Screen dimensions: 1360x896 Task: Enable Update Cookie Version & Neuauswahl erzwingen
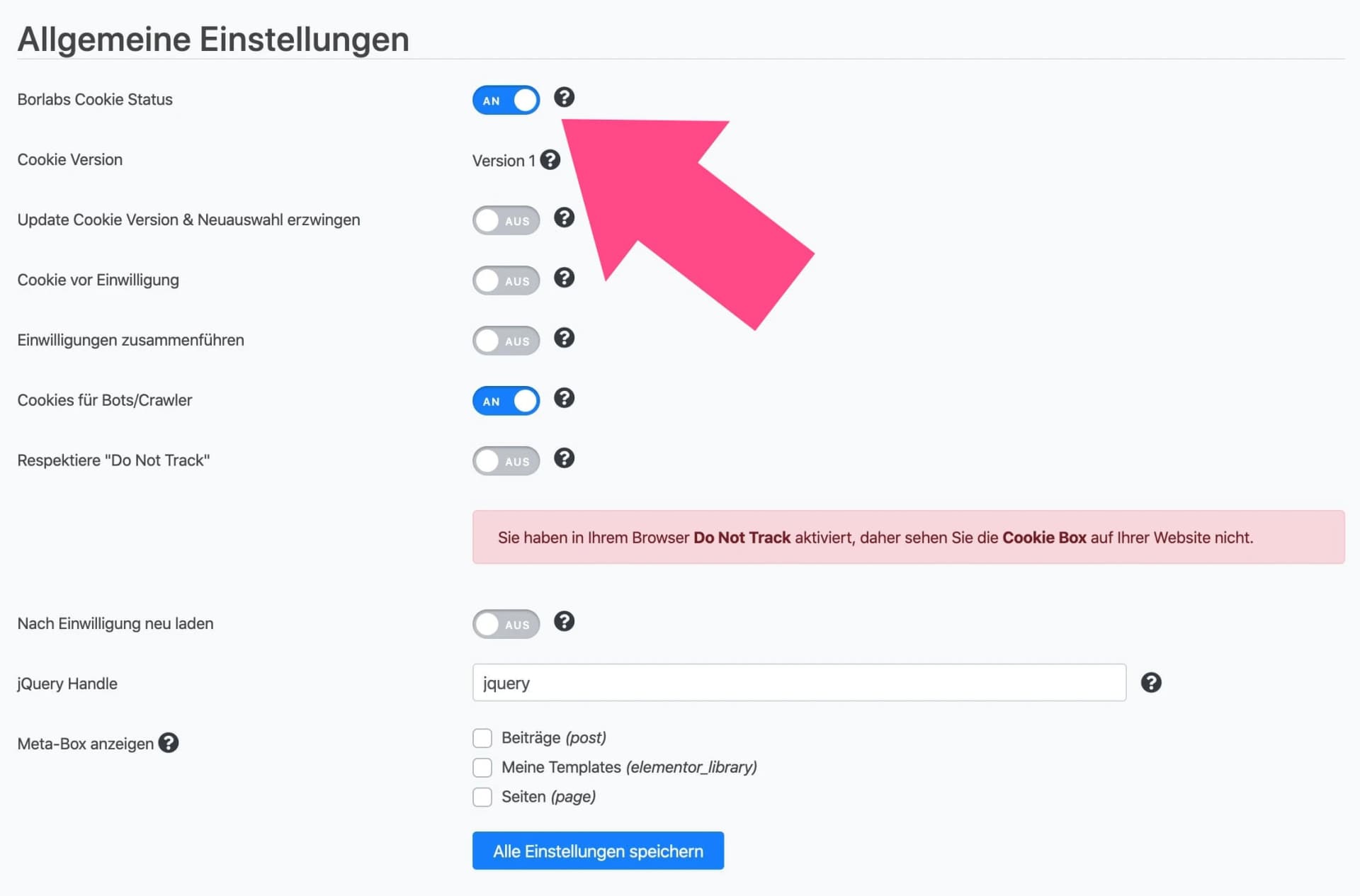(x=506, y=220)
